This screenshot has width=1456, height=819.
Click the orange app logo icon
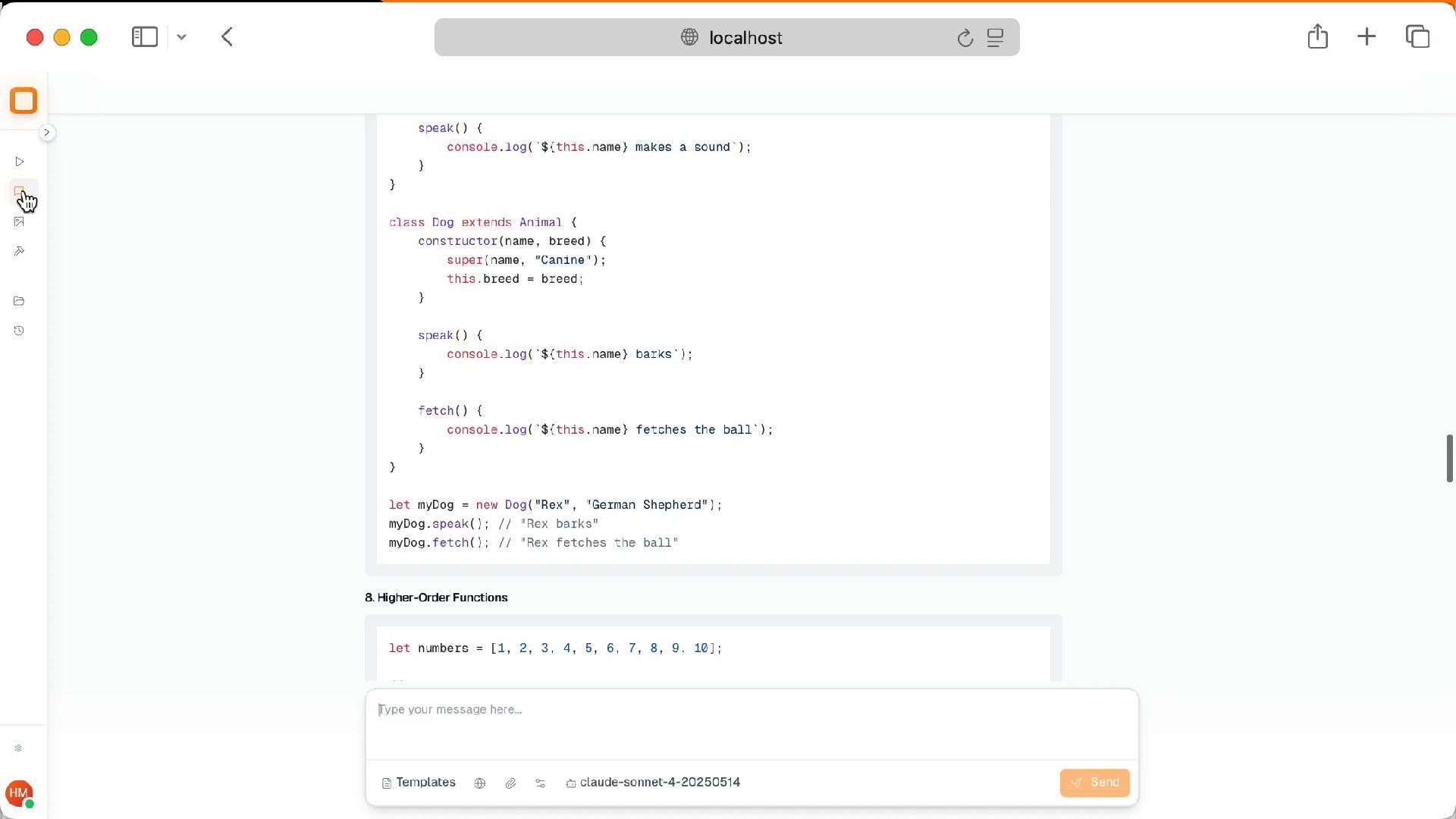click(24, 101)
